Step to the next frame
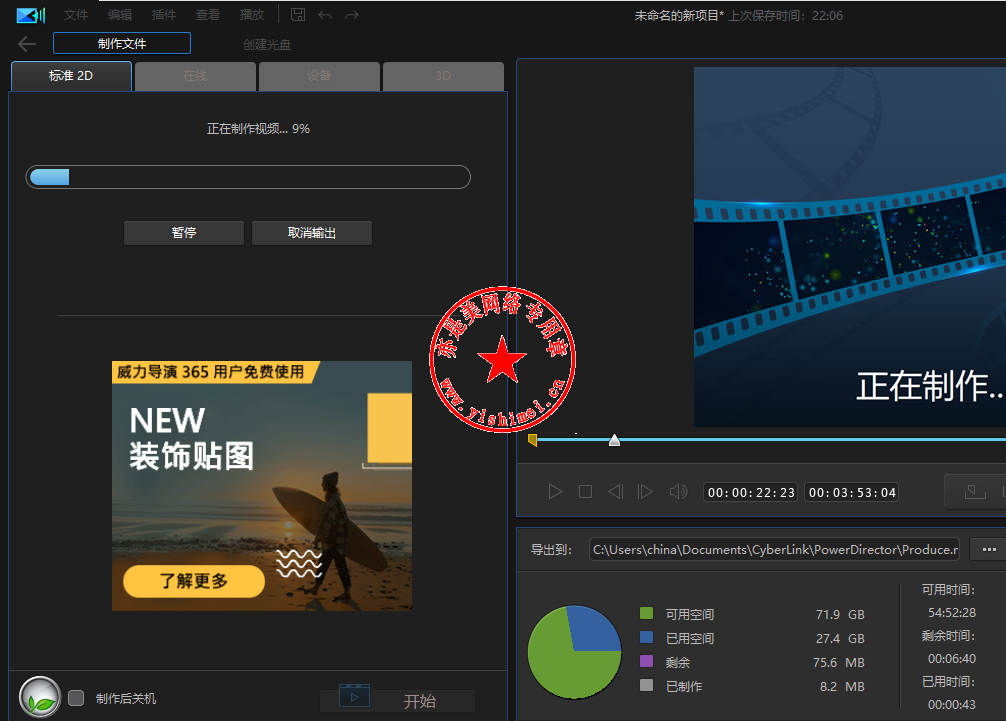The height and width of the screenshot is (721, 1006). (645, 492)
